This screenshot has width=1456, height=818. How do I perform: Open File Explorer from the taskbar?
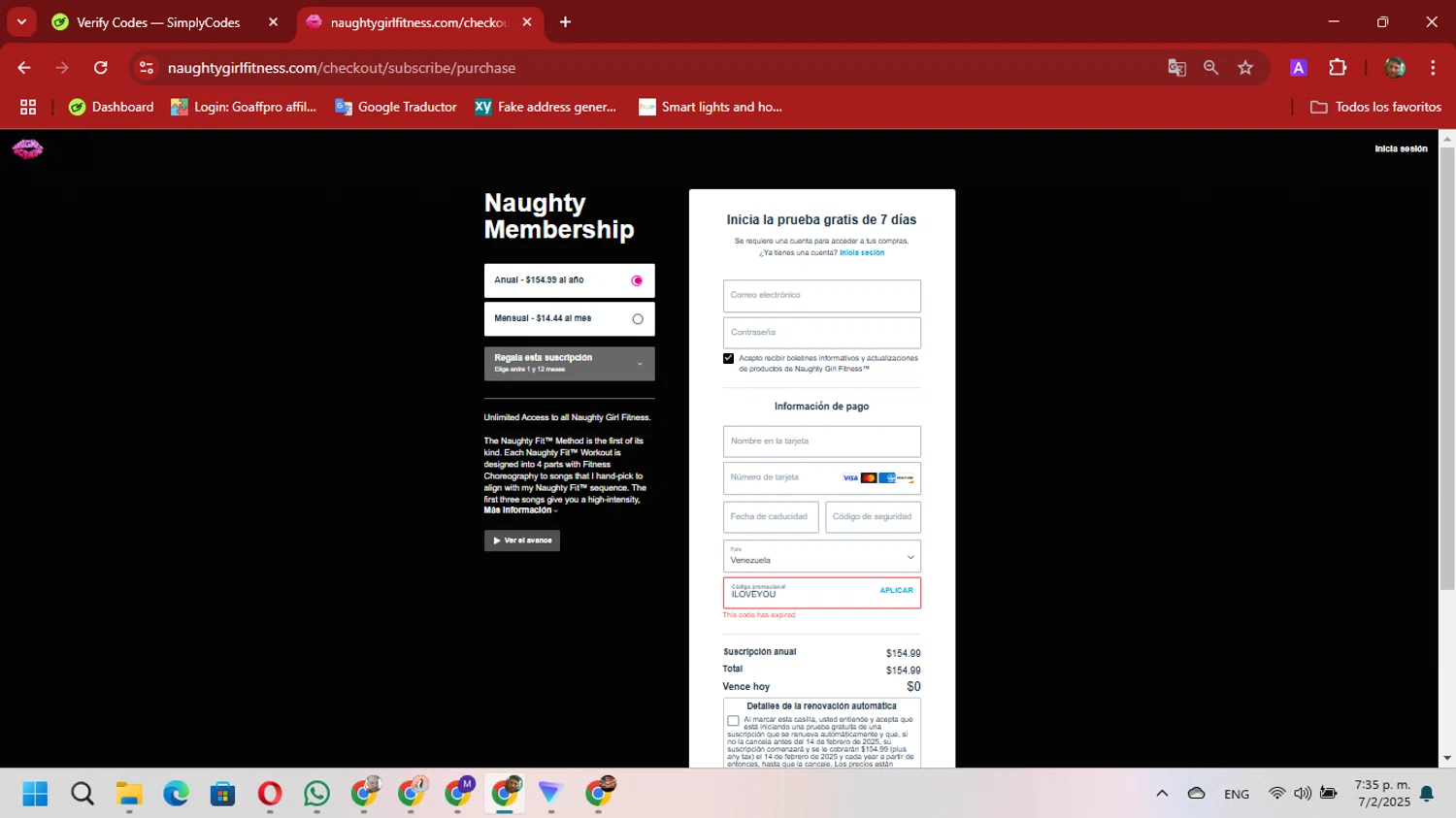(x=129, y=794)
